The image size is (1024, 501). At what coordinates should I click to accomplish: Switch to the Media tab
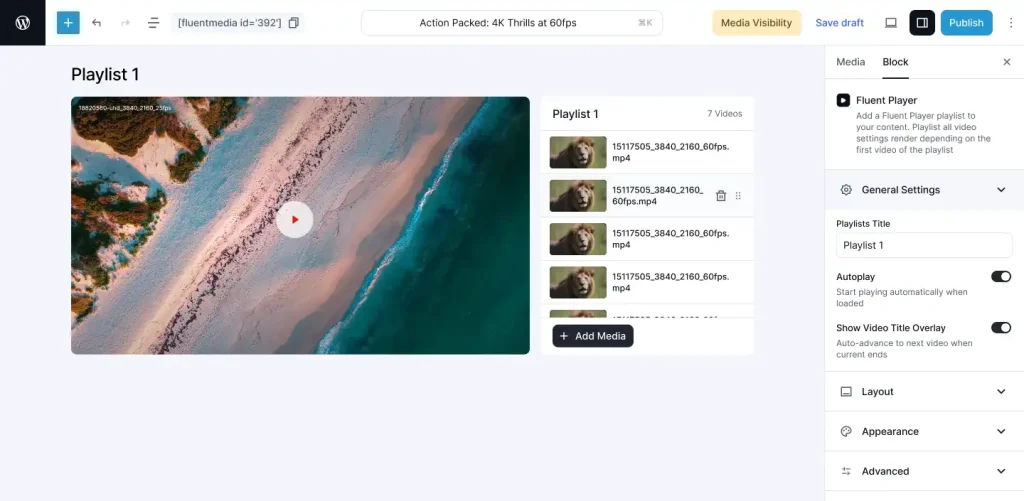(x=850, y=62)
